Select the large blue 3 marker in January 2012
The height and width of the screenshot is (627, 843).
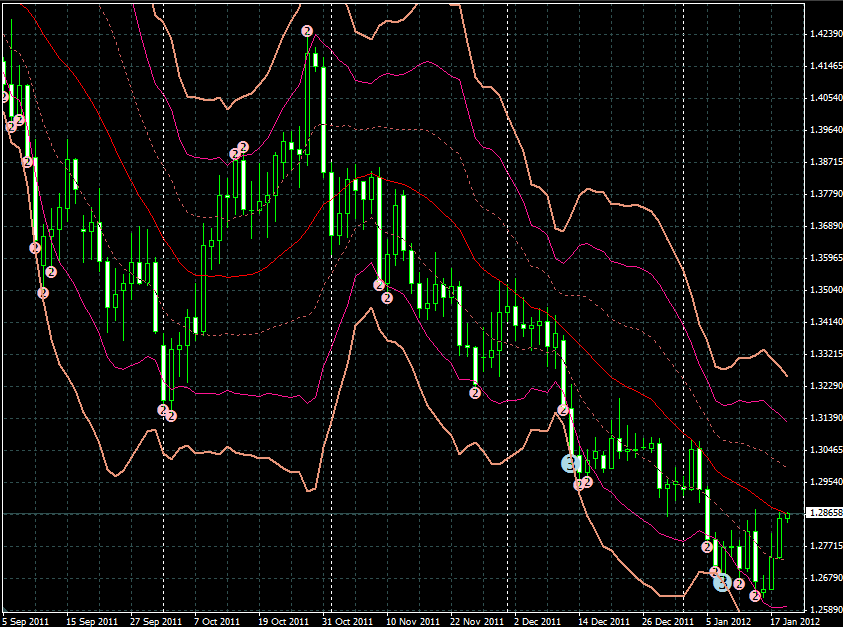click(722, 581)
